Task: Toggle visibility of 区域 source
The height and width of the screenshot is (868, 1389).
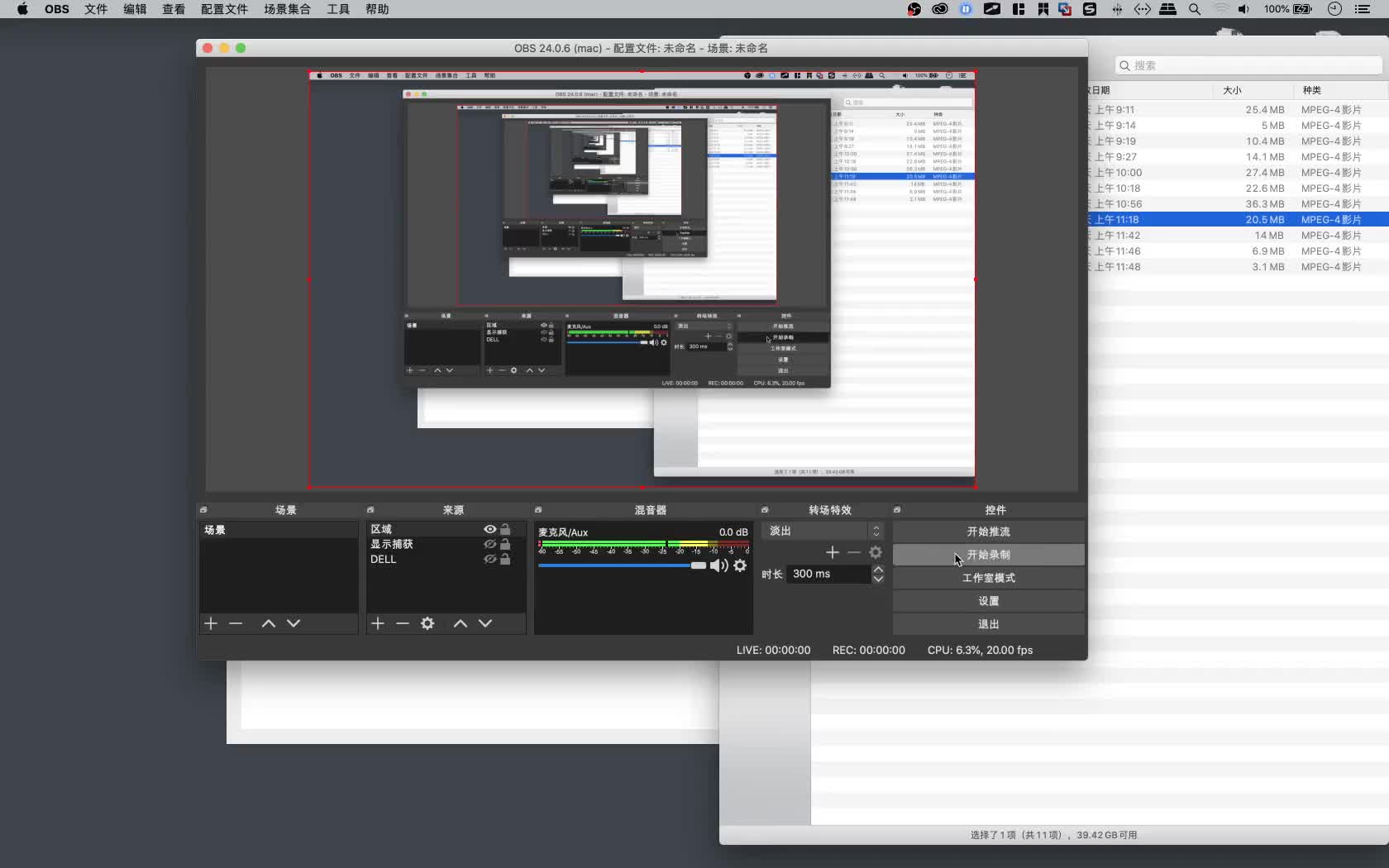Action: point(490,529)
